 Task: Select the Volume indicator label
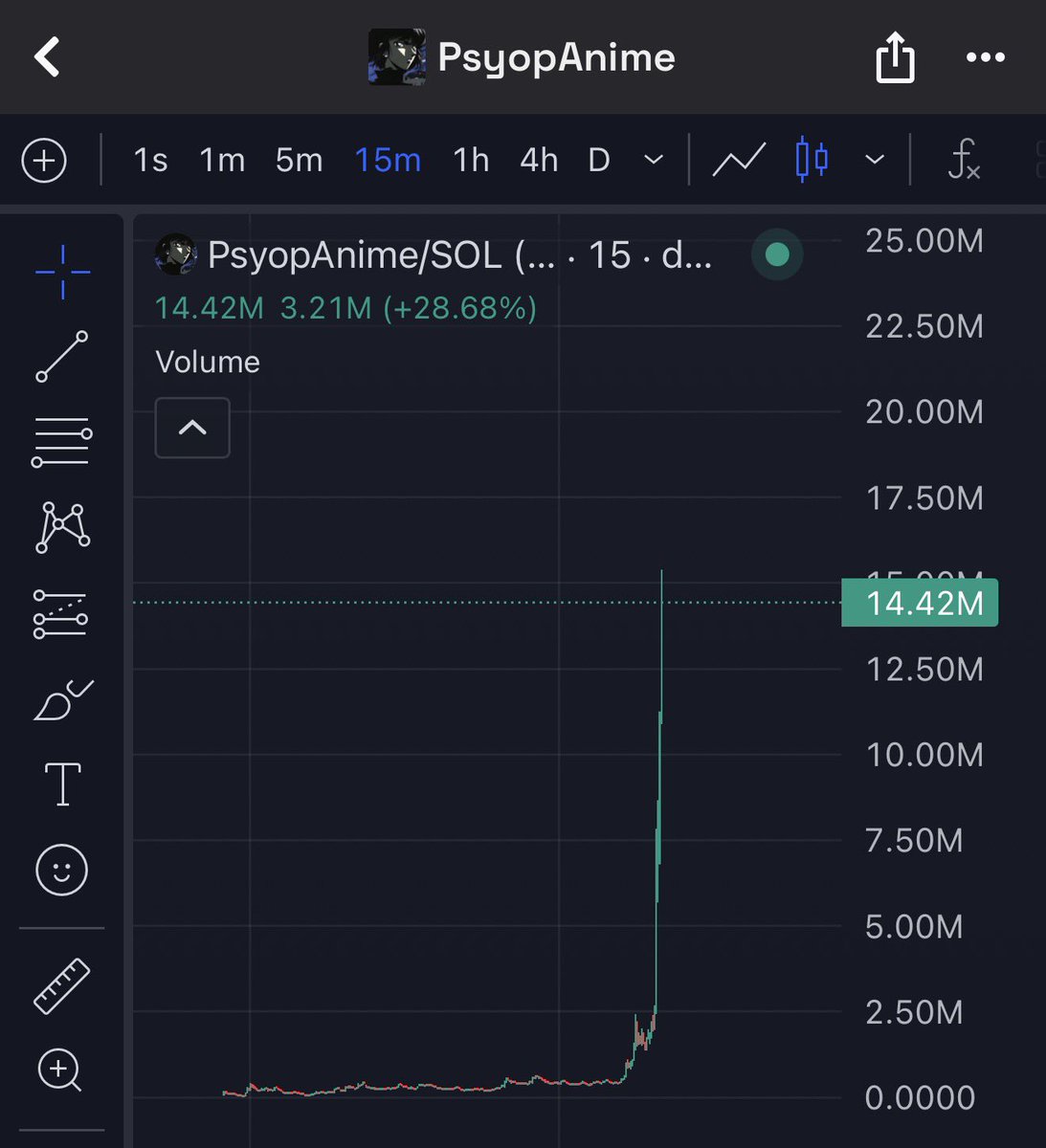208,362
